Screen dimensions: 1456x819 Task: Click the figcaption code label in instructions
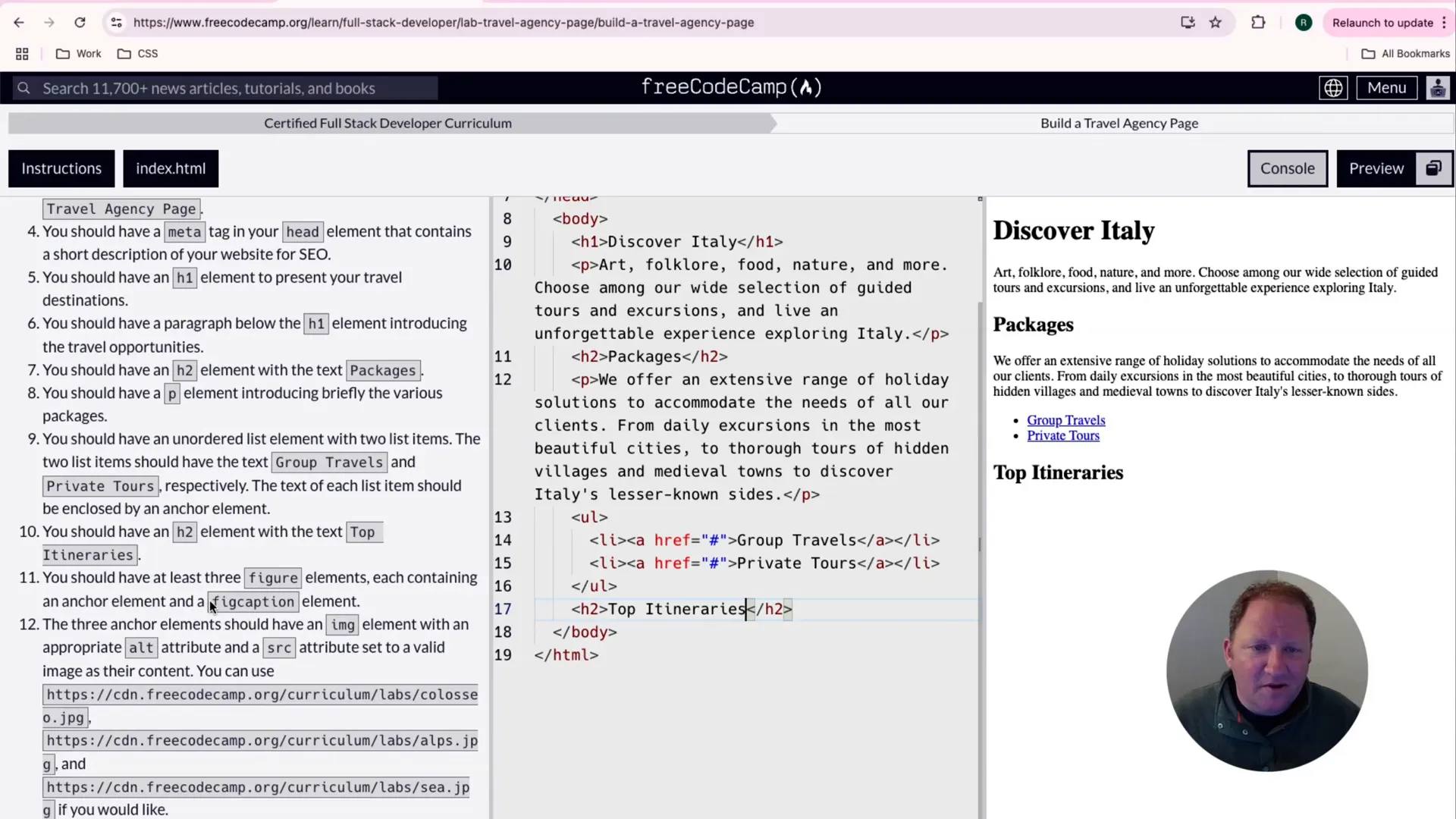[253, 601]
